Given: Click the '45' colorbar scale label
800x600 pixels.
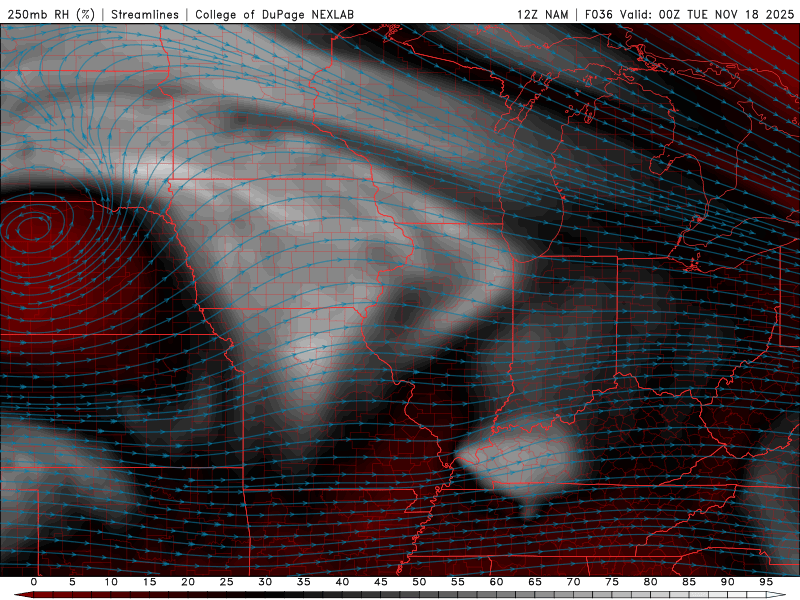Looking at the screenshot, I should [x=381, y=582].
